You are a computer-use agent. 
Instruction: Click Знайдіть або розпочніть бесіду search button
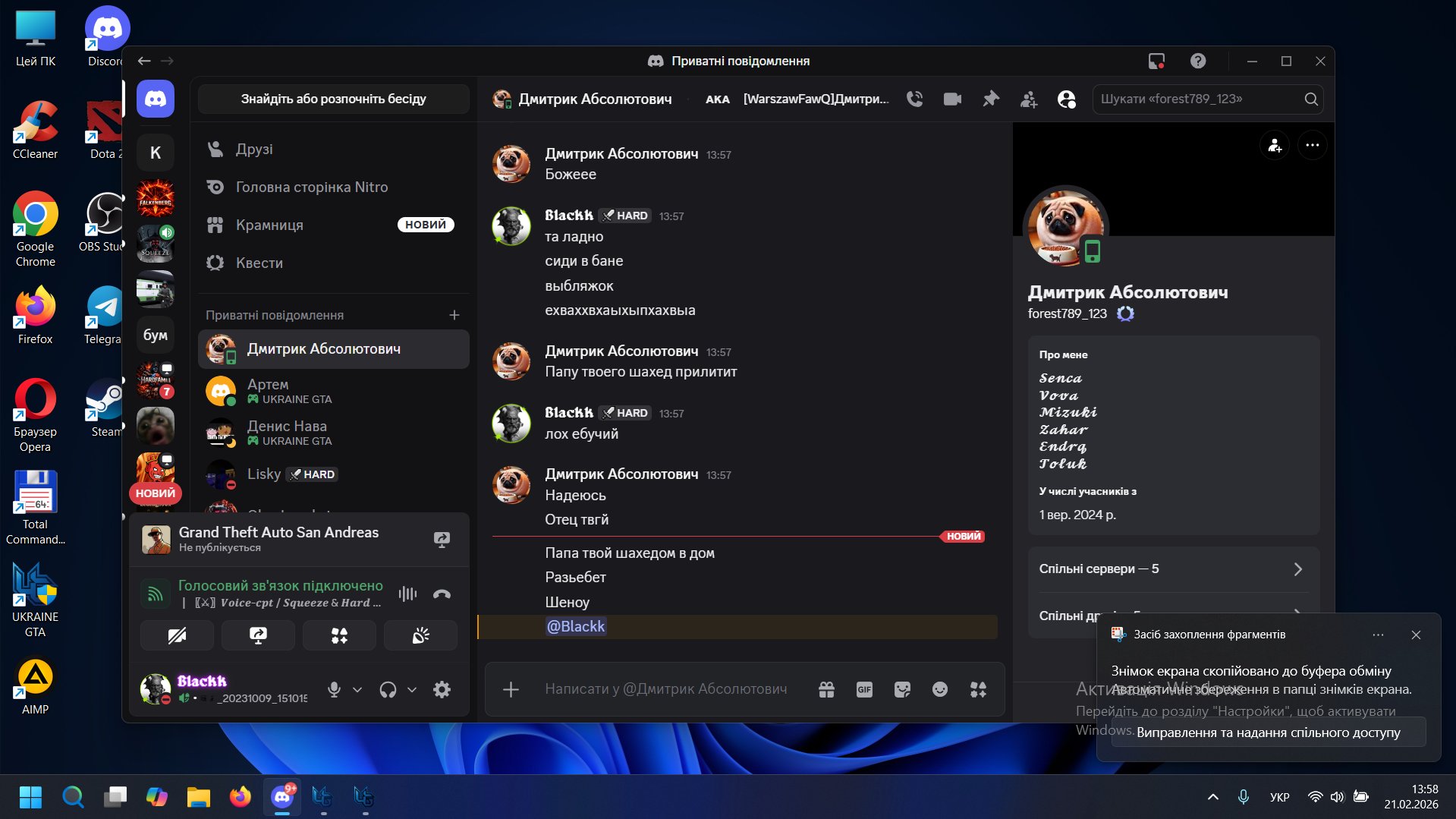[x=334, y=99]
